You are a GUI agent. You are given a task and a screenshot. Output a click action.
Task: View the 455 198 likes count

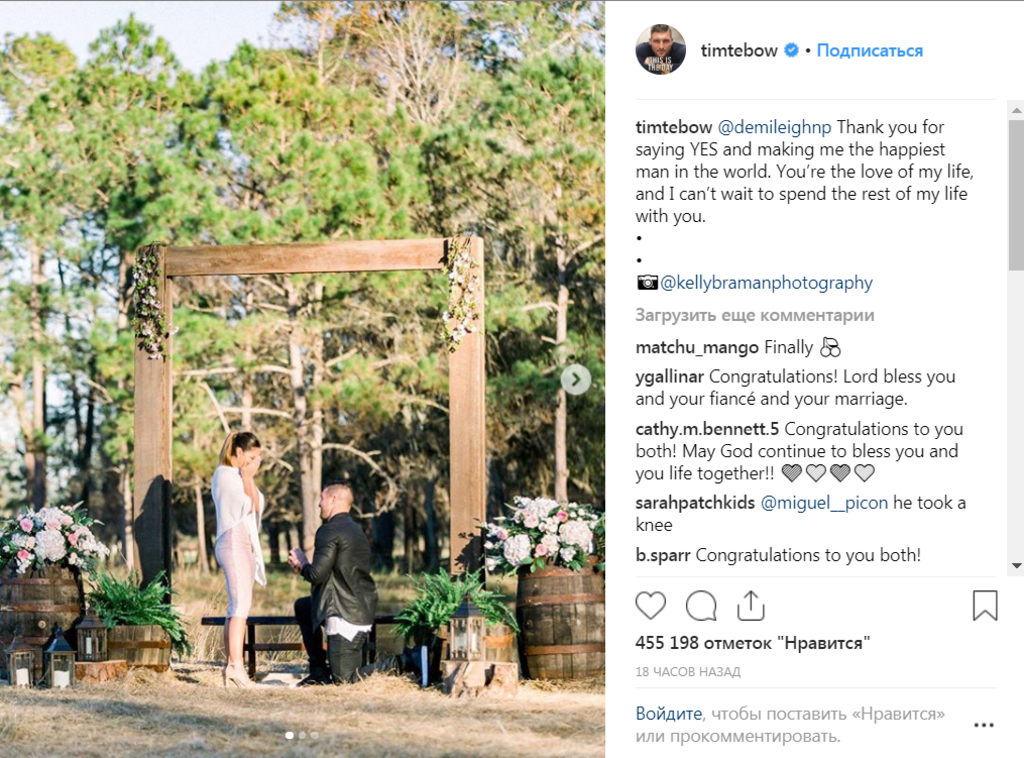752,643
